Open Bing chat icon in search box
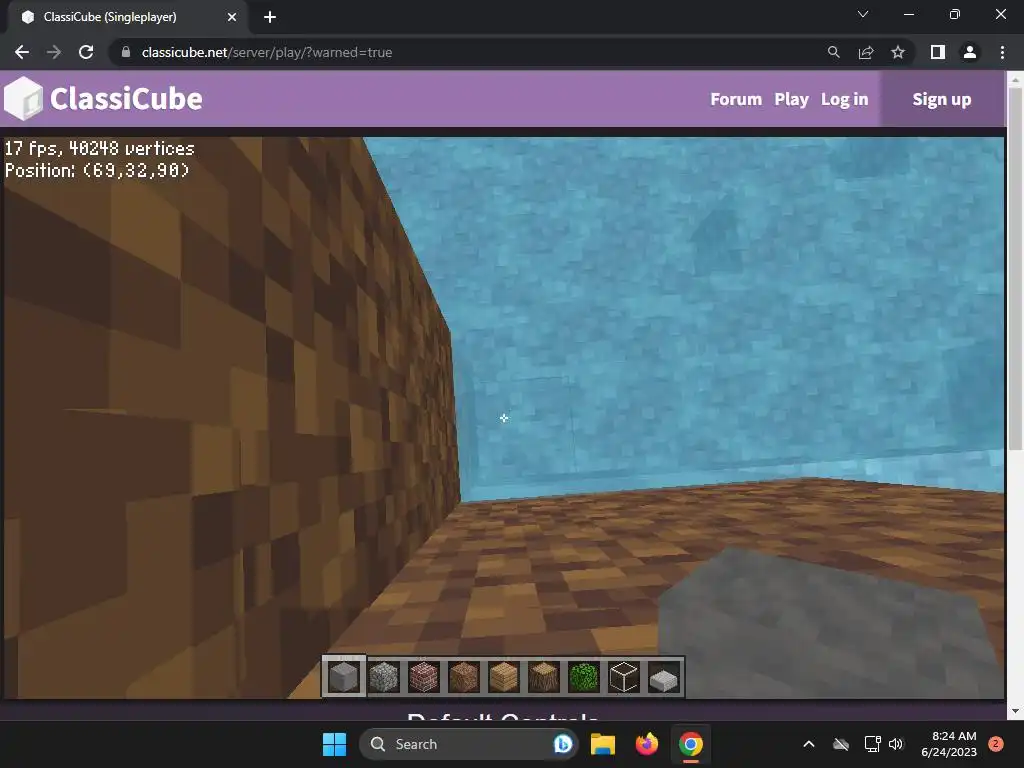1024x768 pixels. click(562, 744)
